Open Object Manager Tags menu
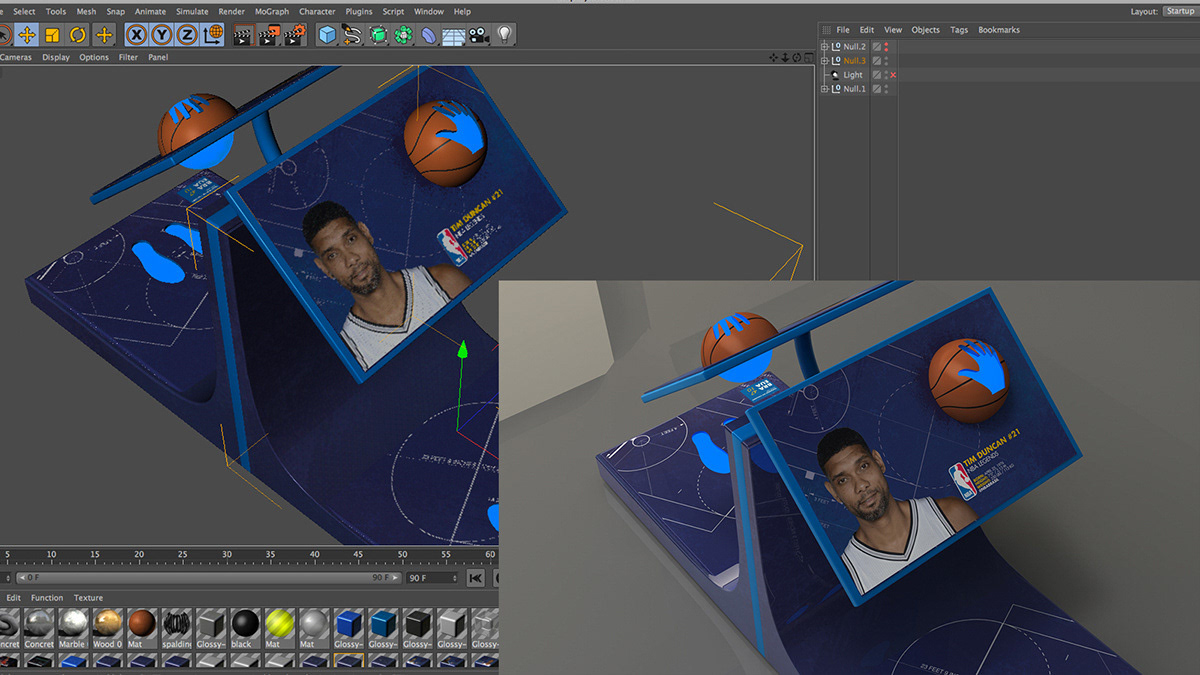 coord(959,30)
